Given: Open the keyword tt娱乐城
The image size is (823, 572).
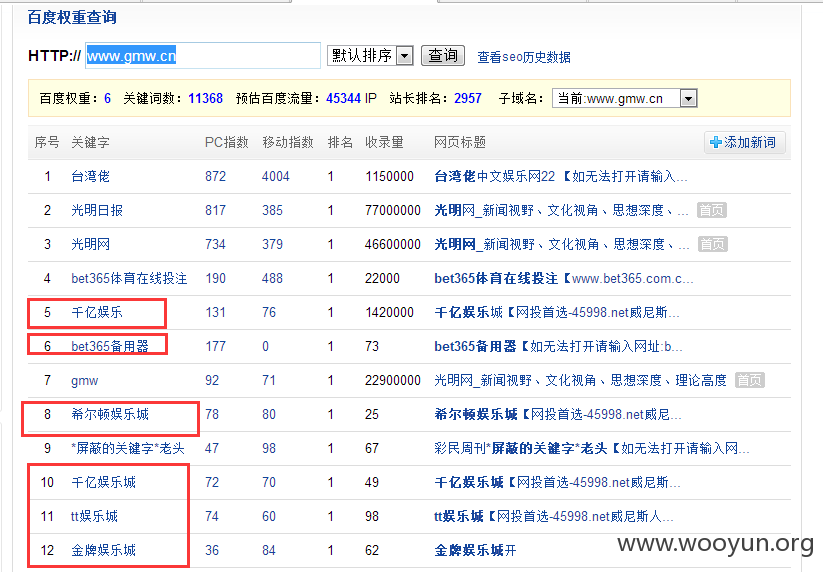Looking at the screenshot, I should (94, 516).
